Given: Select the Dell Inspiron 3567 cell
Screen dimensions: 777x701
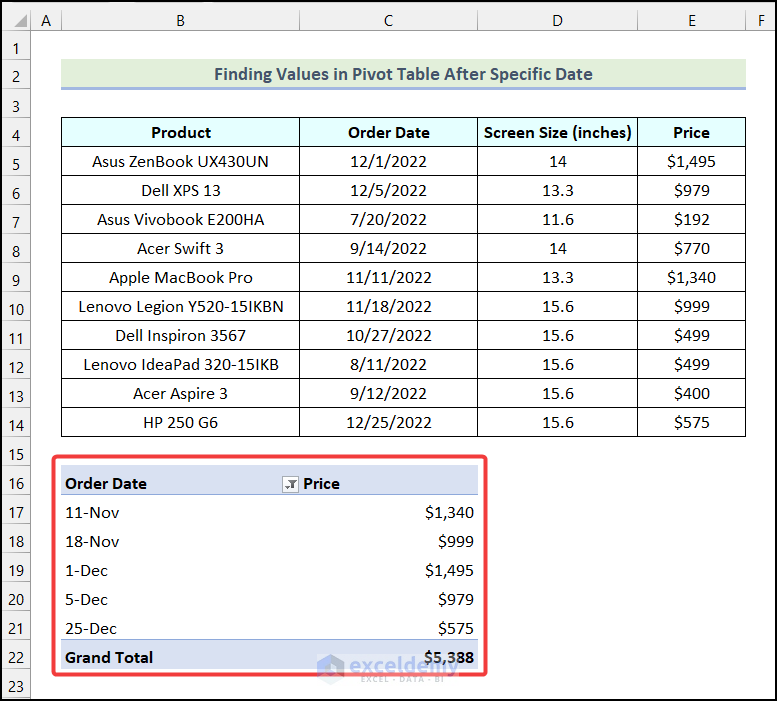Looking at the screenshot, I should pos(181,336).
